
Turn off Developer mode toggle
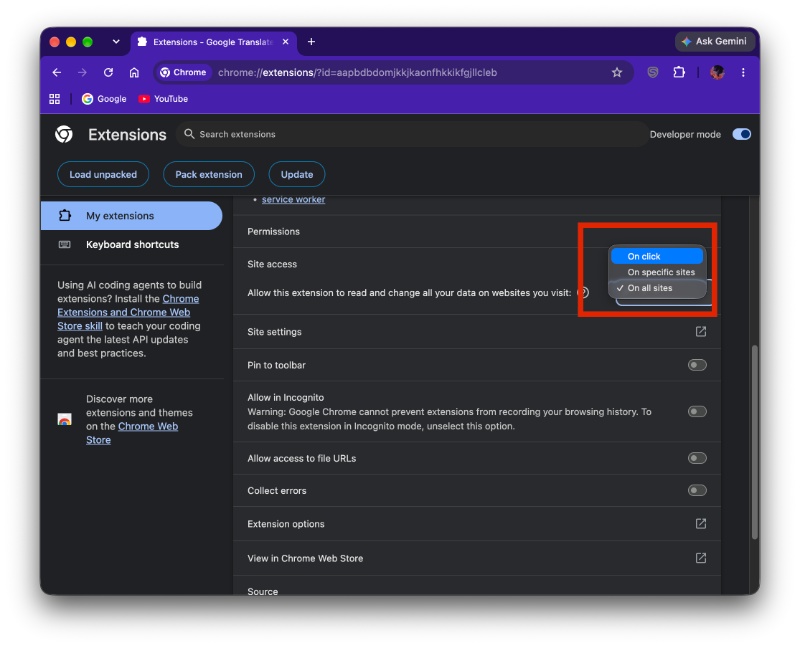pos(741,134)
